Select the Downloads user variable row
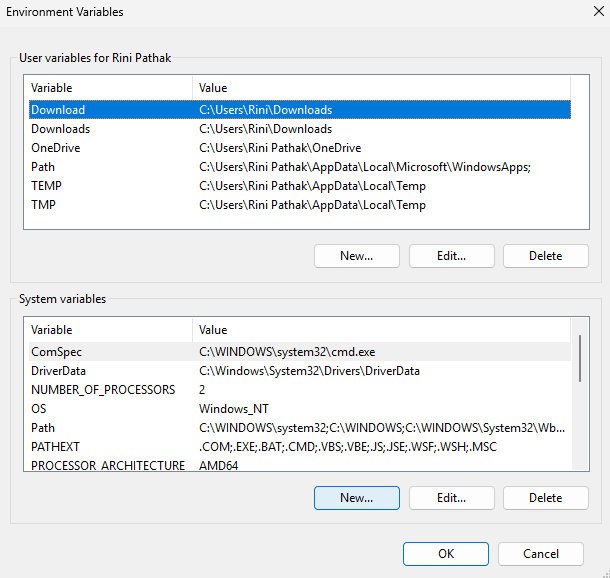The width and height of the screenshot is (610, 578). pos(60,129)
